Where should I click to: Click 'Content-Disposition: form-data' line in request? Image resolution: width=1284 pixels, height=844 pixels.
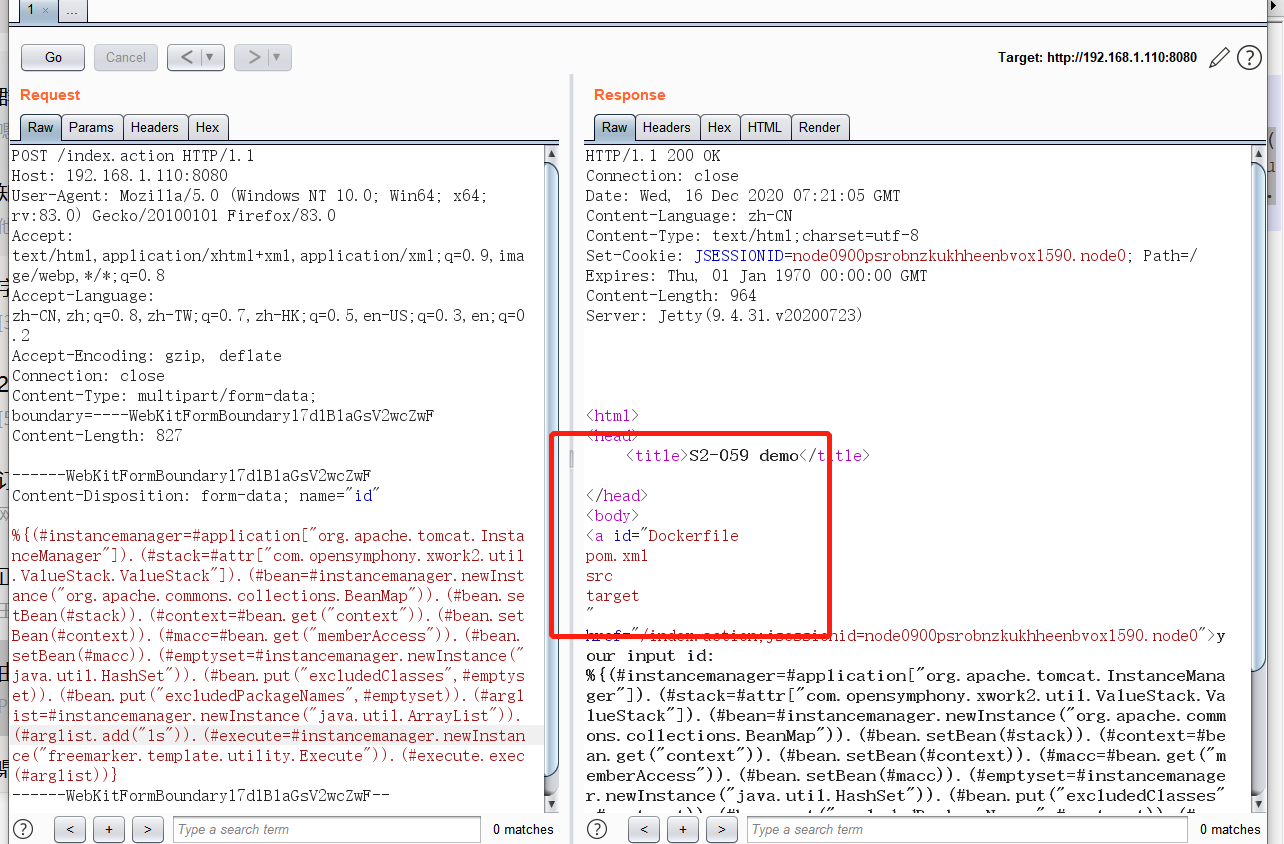tap(196, 496)
